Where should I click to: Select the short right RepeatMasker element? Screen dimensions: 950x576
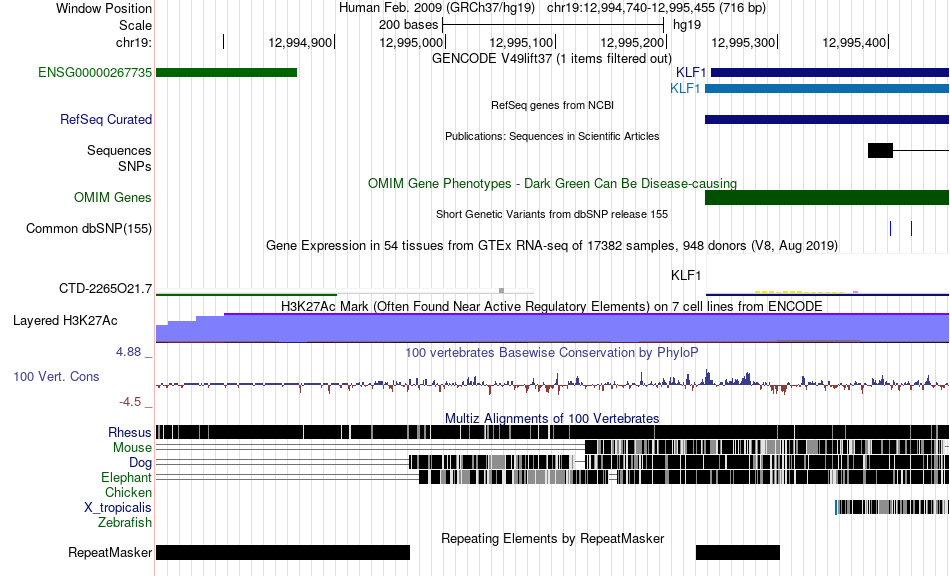pos(738,552)
